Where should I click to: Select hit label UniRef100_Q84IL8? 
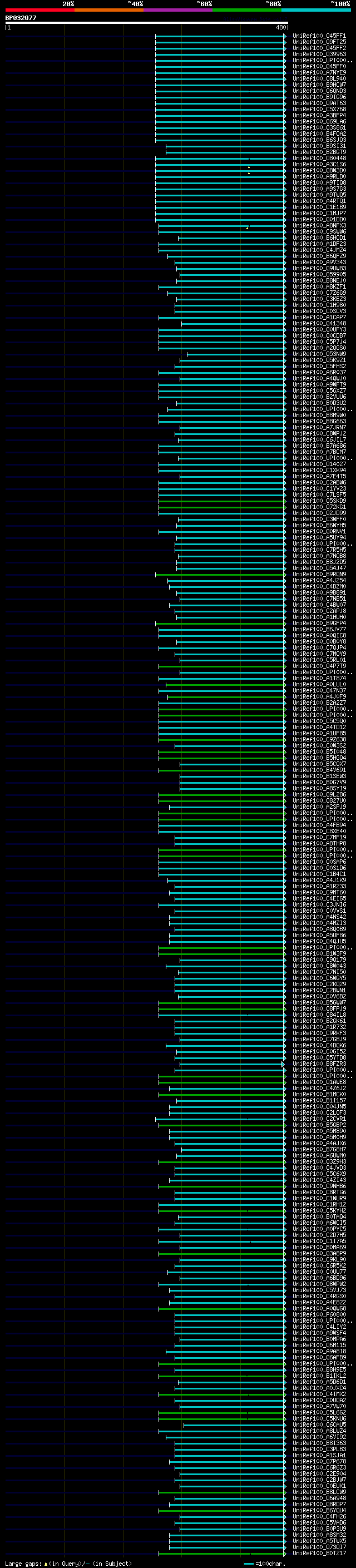tap(319, 1015)
